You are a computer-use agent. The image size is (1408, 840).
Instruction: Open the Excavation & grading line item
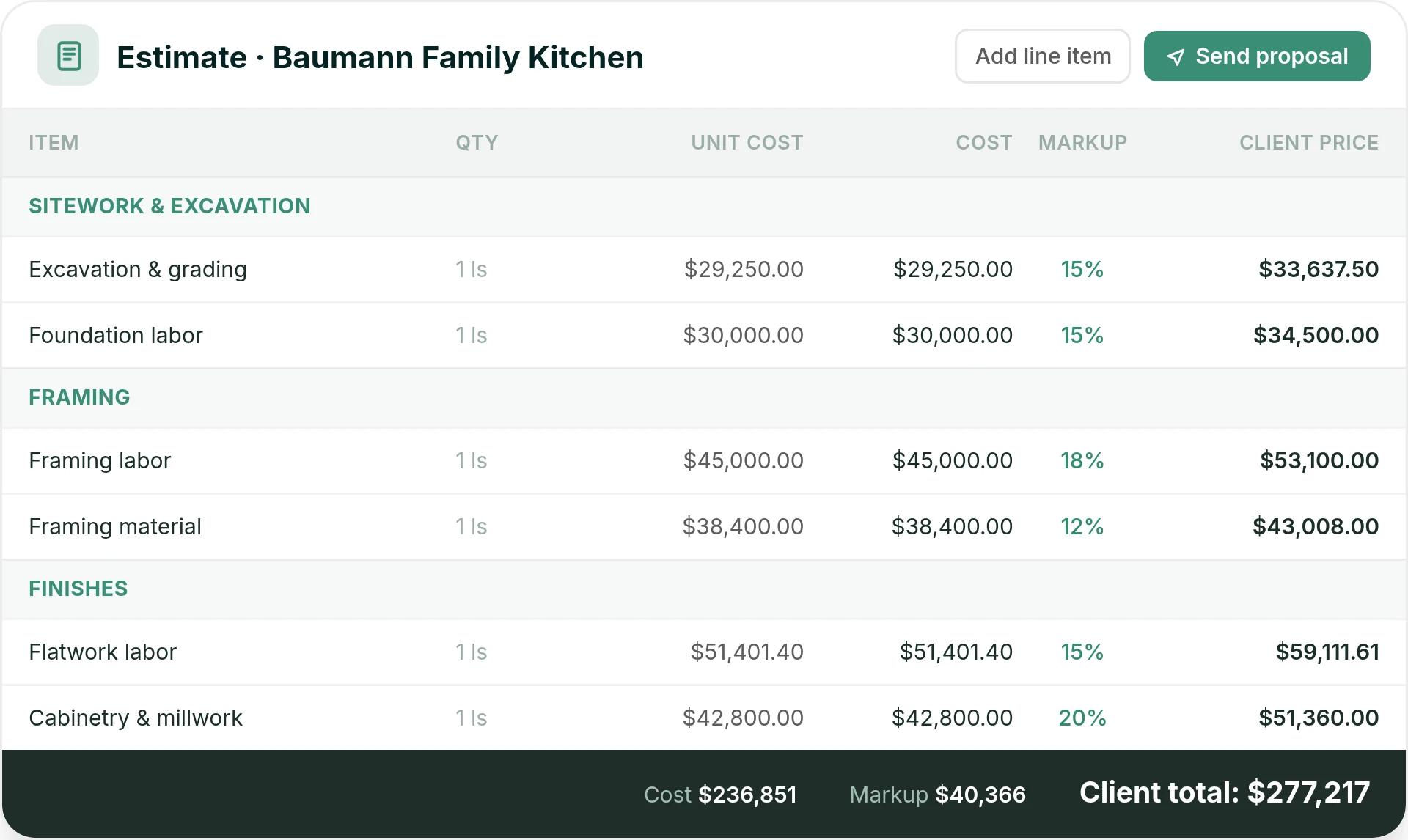704,269
